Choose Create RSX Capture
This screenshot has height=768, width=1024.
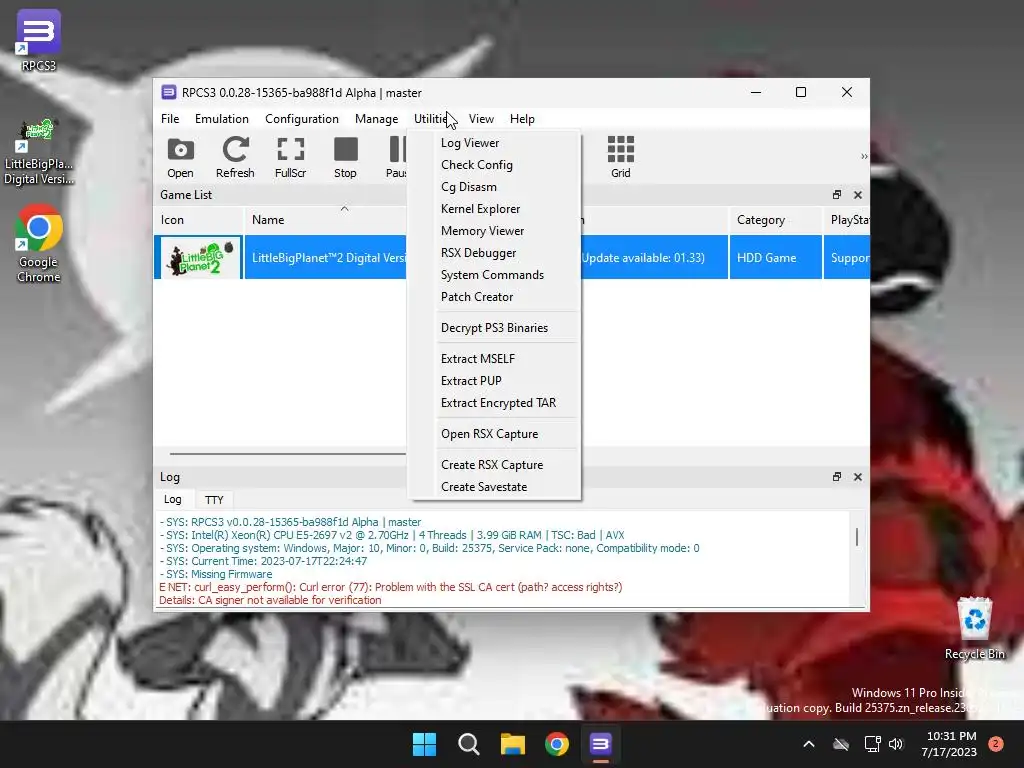pos(495,465)
